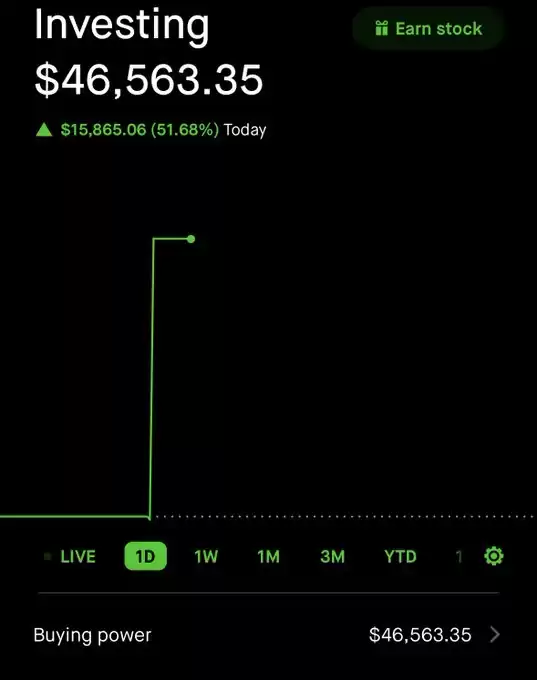Click the green up-triangle gain indicator
This screenshot has height=680, width=537.
click(44, 130)
